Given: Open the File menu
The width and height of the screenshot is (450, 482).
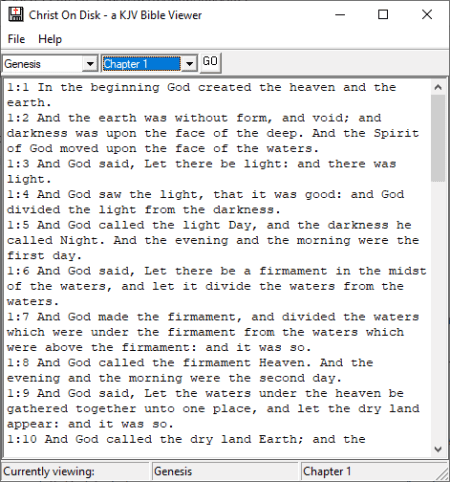Looking at the screenshot, I should (16, 39).
